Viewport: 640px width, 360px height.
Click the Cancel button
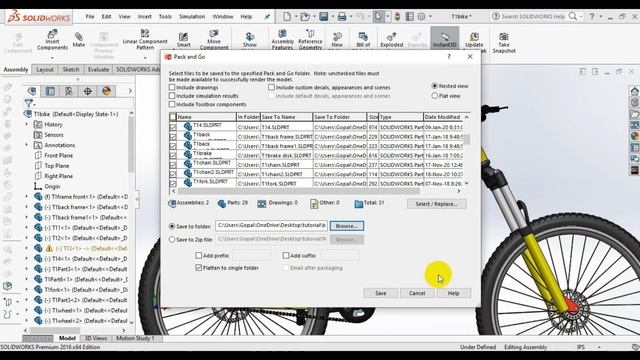[x=417, y=293]
